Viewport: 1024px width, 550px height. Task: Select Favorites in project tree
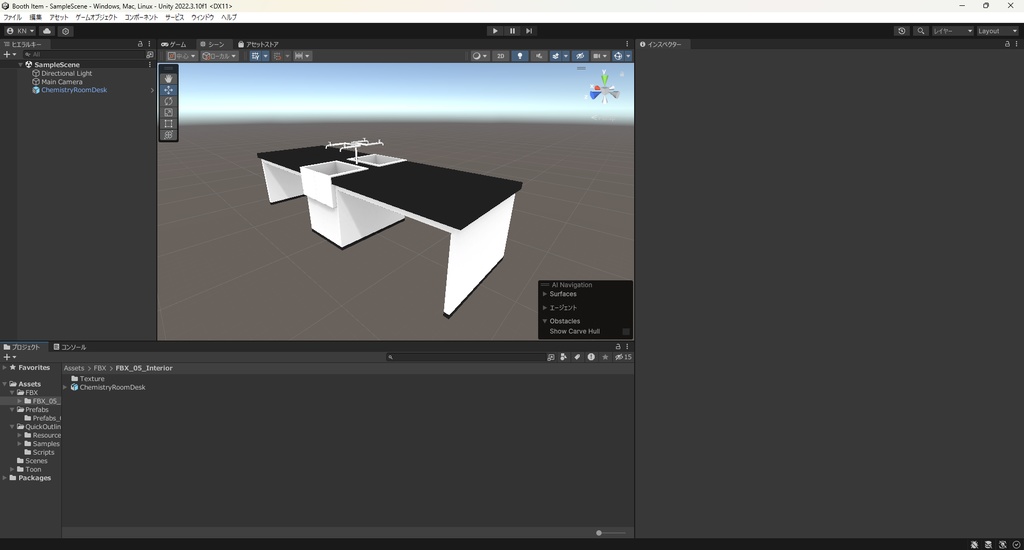point(34,368)
